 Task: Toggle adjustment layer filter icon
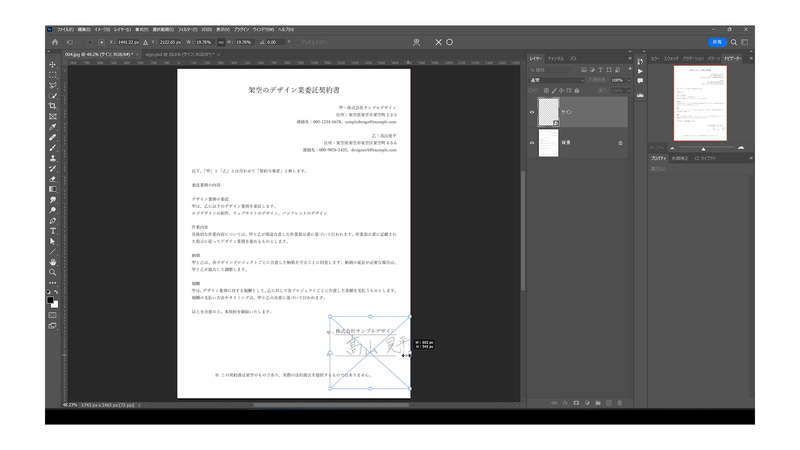(592, 69)
